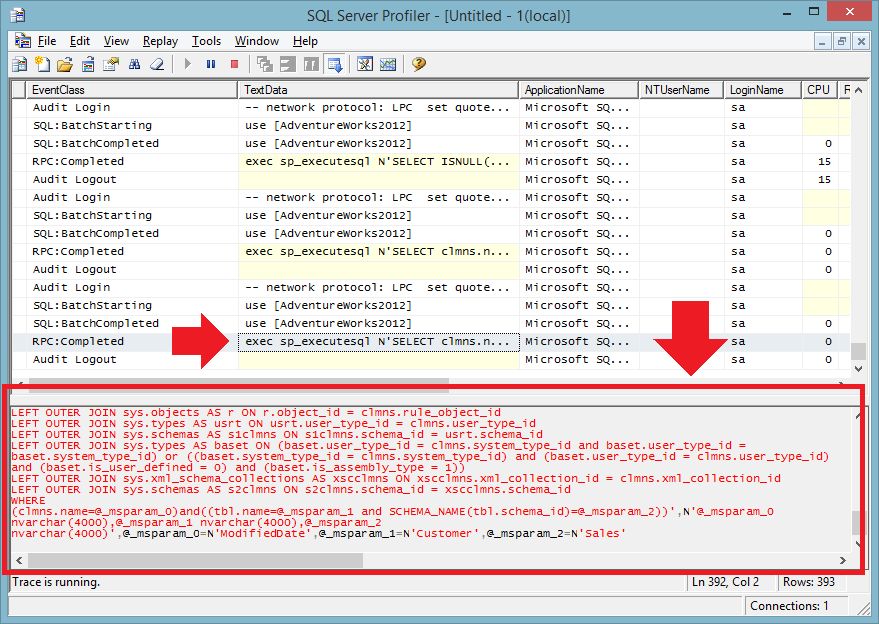Click the 'Connections: 1' status indicator
Viewport: 879px width, 624px height.
[789, 606]
